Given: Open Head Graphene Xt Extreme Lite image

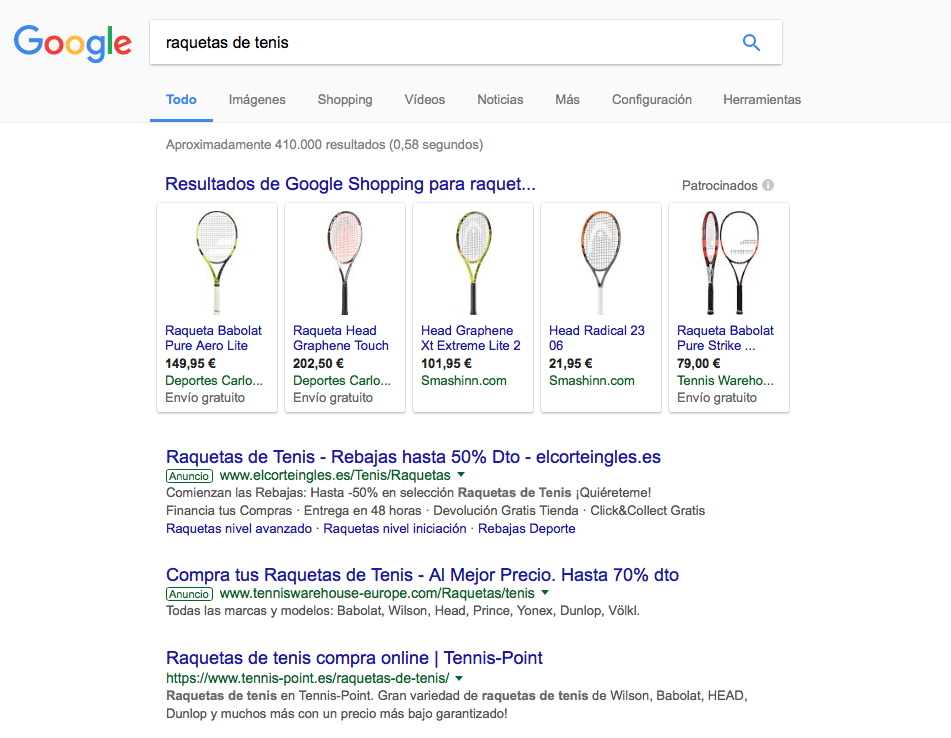Looking at the screenshot, I should tap(473, 262).
